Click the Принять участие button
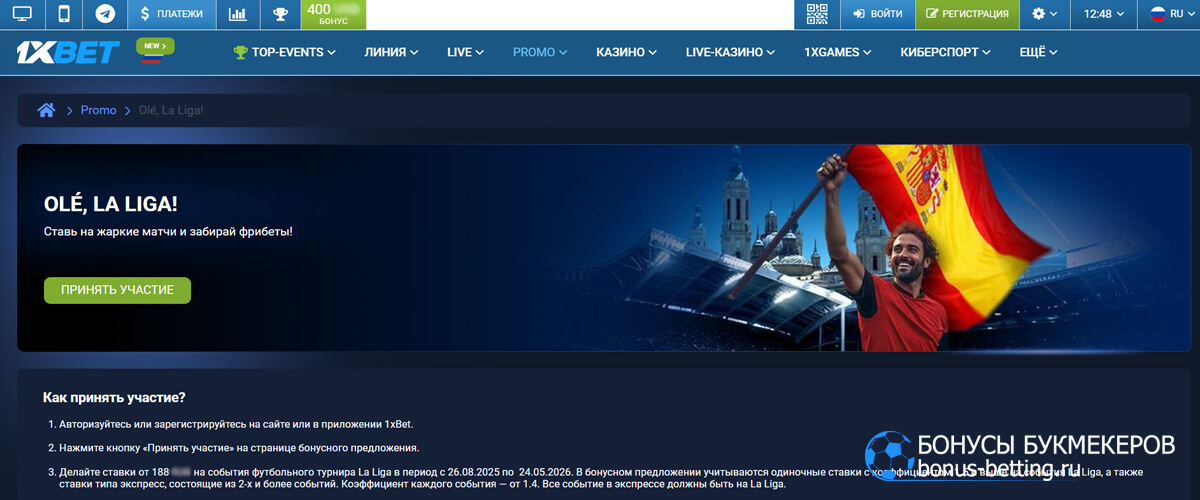Image resolution: width=1200 pixels, height=500 pixels. click(x=117, y=290)
